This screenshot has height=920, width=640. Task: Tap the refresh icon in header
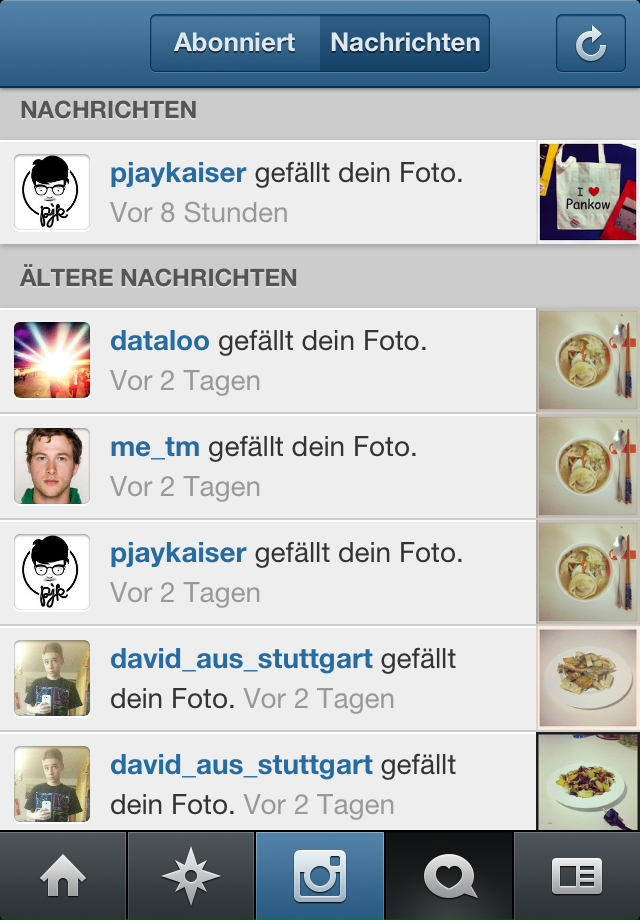[x=591, y=43]
